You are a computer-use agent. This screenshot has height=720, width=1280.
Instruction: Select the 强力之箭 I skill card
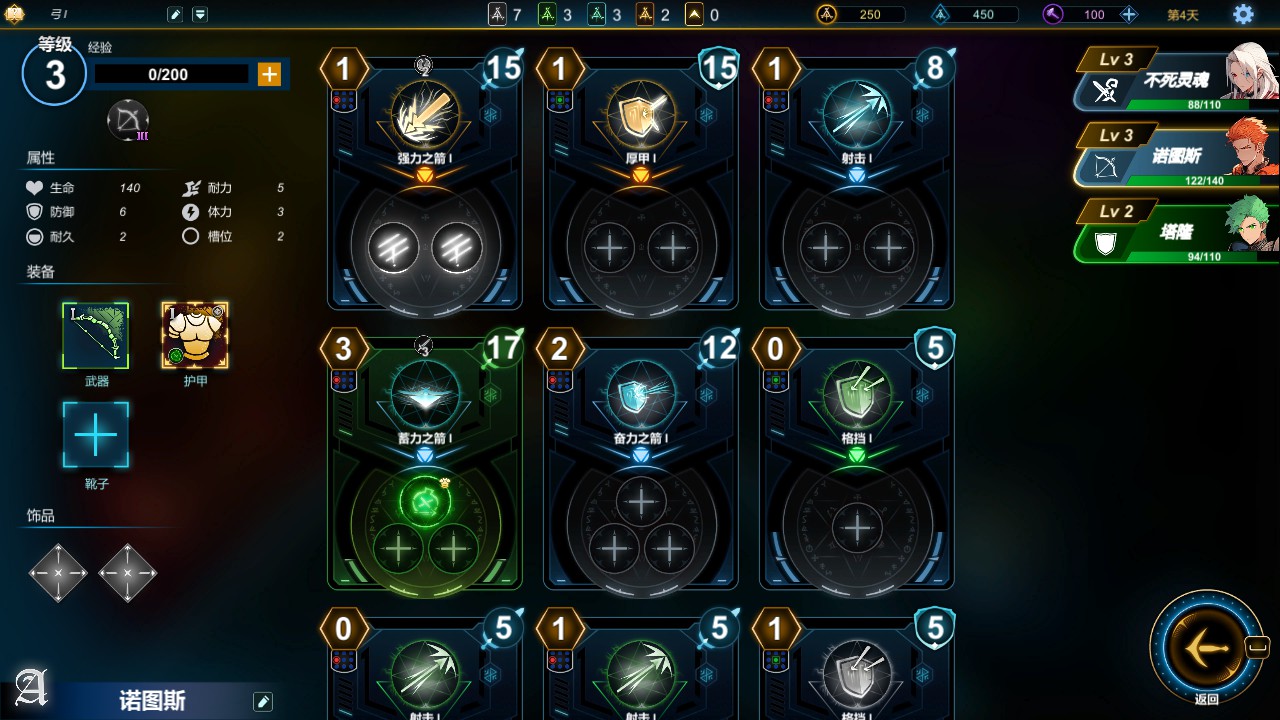pyautogui.click(x=425, y=180)
